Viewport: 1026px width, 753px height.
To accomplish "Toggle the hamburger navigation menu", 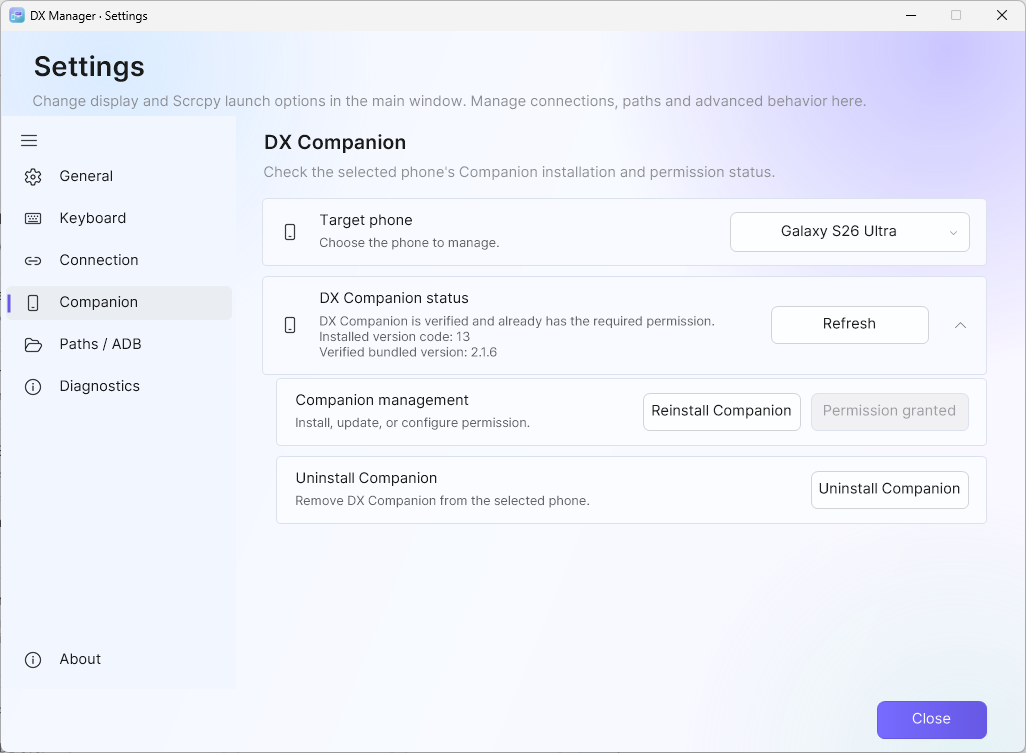I will click(29, 141).
